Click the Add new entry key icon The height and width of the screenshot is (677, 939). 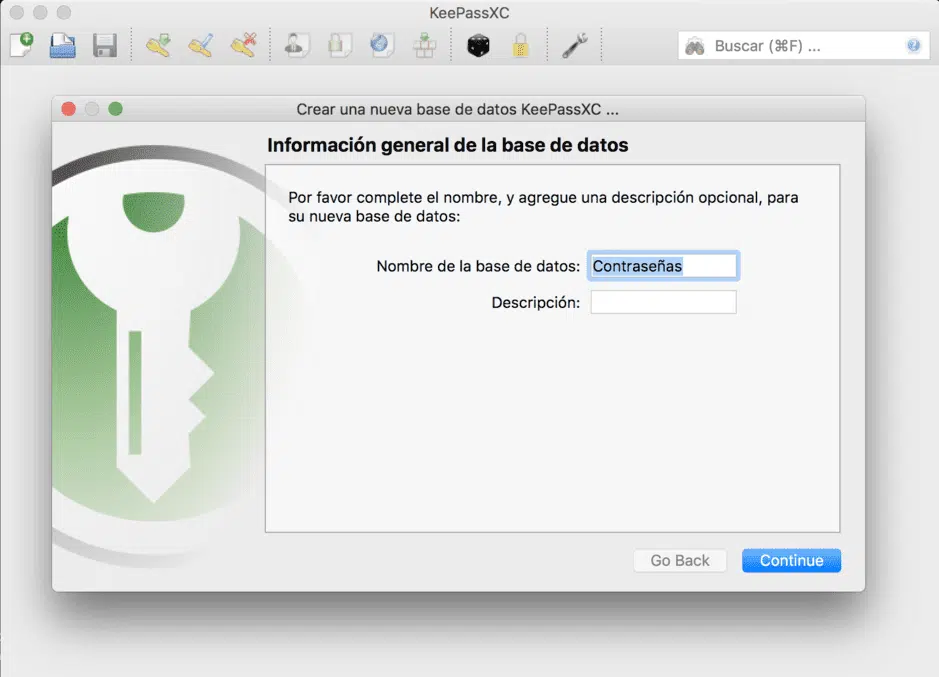click(x=158, y=46)
